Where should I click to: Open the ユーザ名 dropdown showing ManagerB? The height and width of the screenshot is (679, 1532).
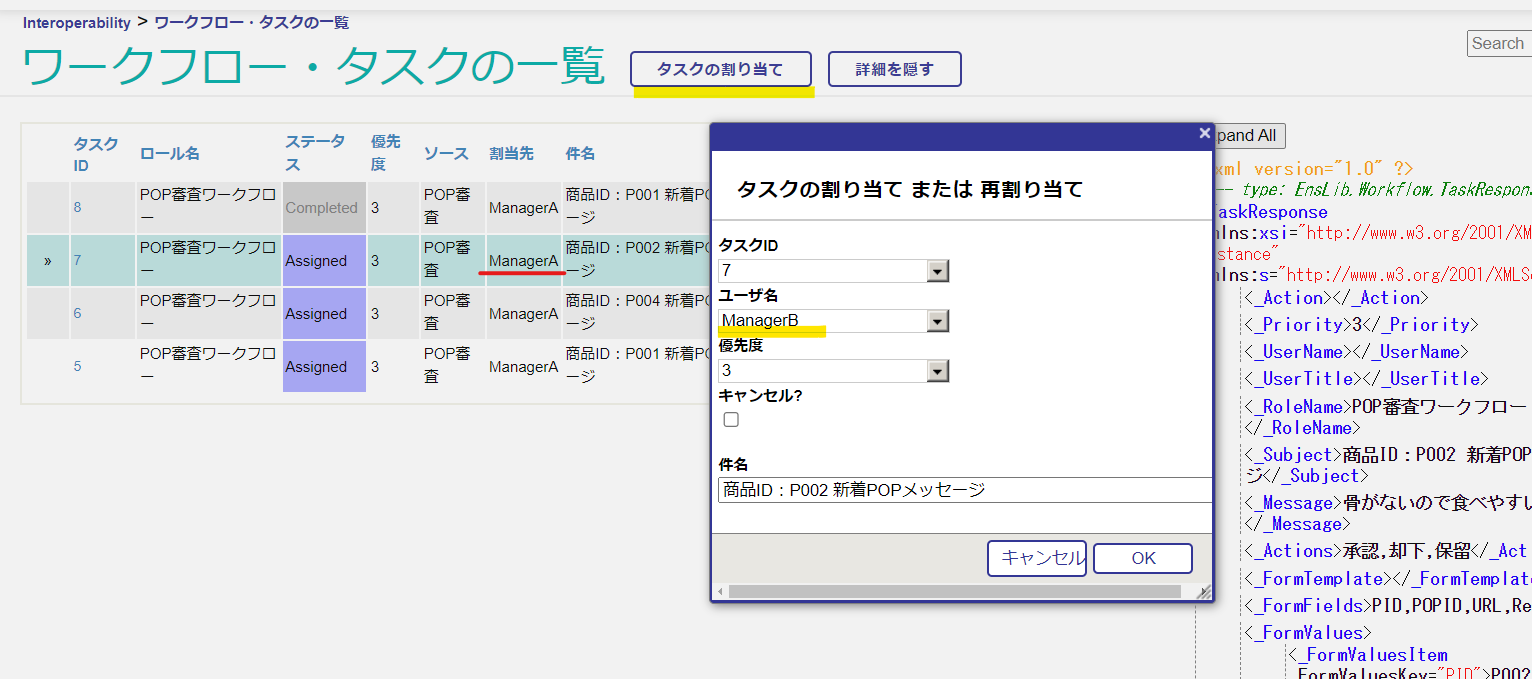tap(937, 321)
